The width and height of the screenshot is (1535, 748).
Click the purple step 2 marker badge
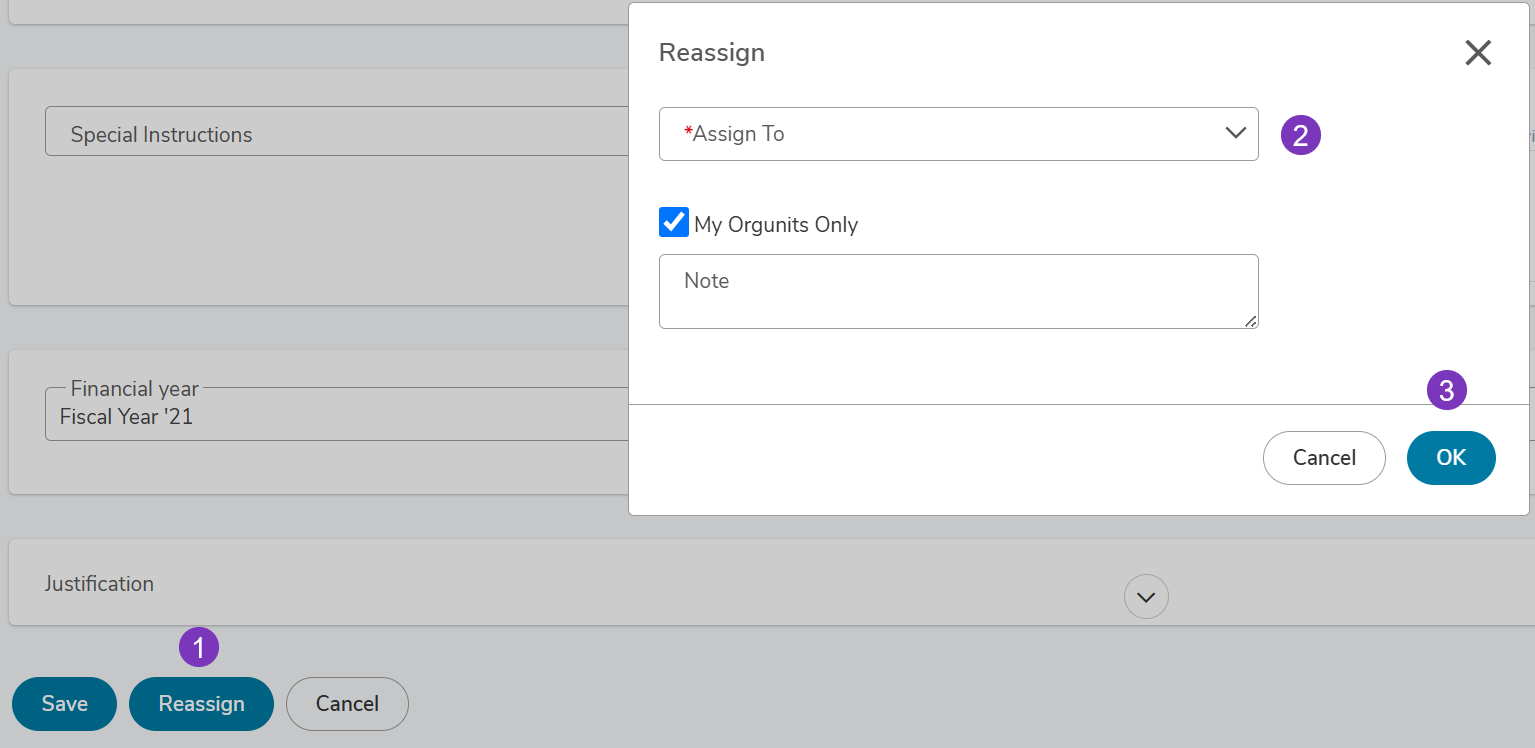tap(1301, 134)
